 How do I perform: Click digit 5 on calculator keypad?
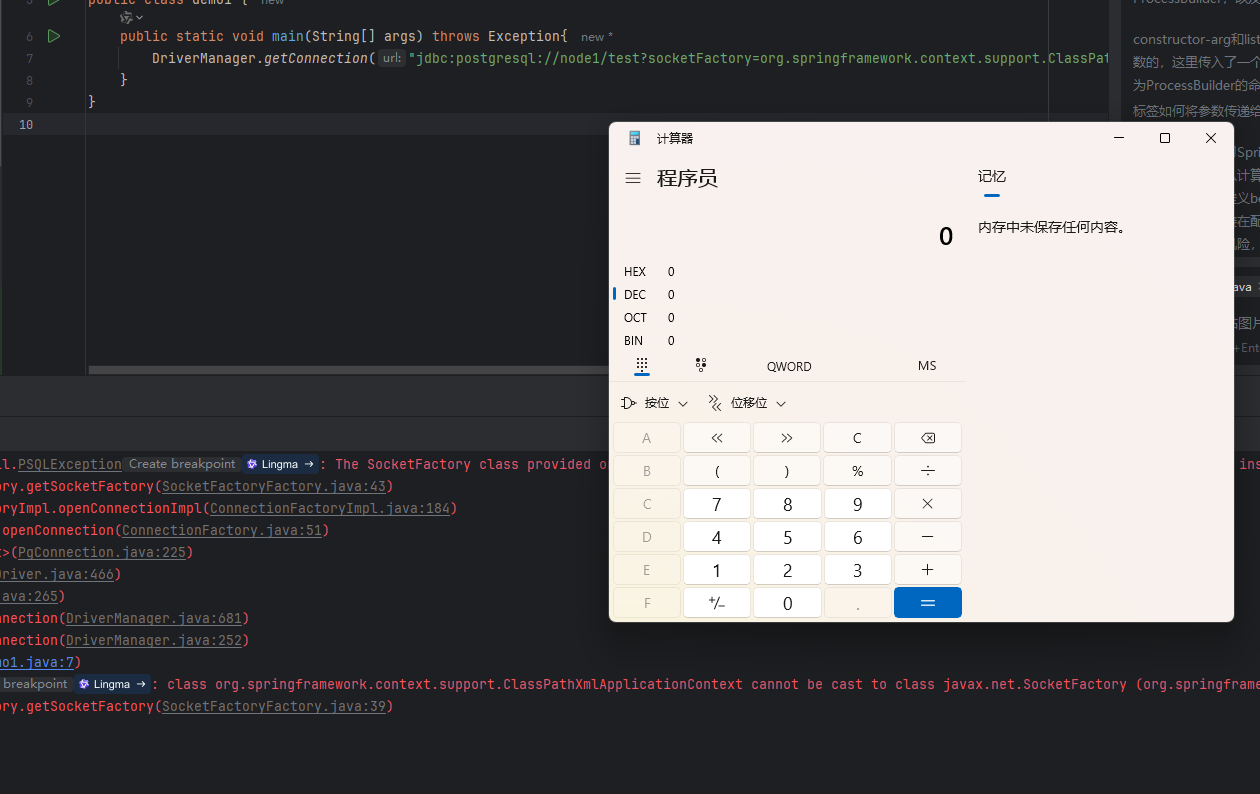coord(787,537)
